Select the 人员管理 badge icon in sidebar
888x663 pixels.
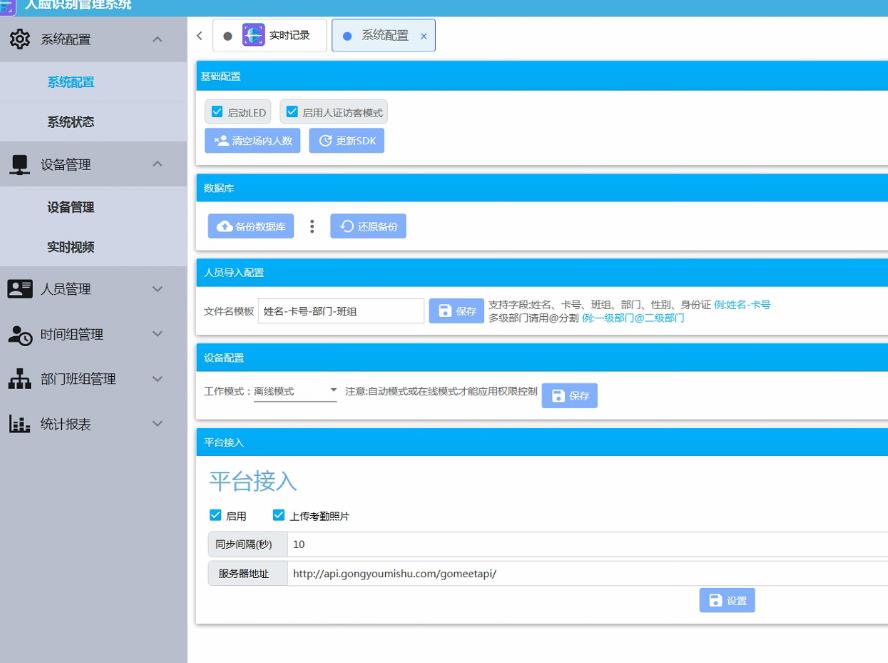tap(20, 289)
